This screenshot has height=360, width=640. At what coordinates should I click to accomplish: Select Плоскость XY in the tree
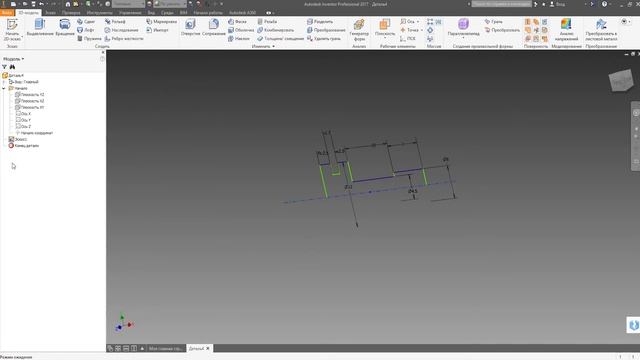29,107
